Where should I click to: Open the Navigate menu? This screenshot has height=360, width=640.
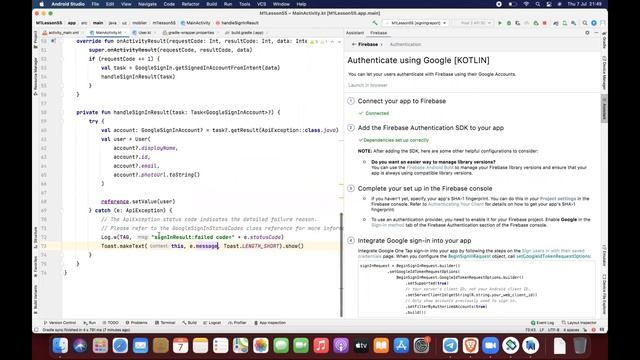[147, 4]
